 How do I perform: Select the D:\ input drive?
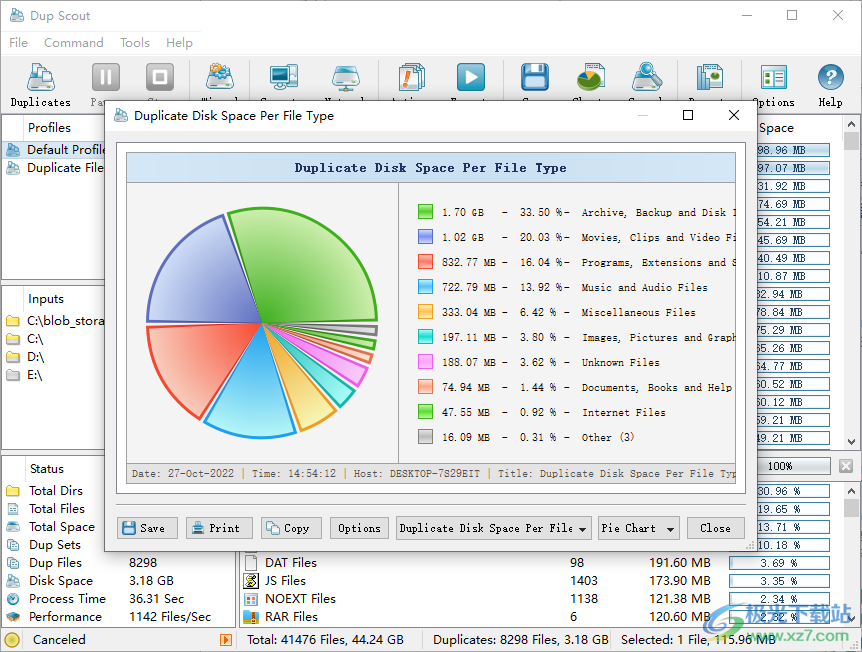(x=25, y=357)
